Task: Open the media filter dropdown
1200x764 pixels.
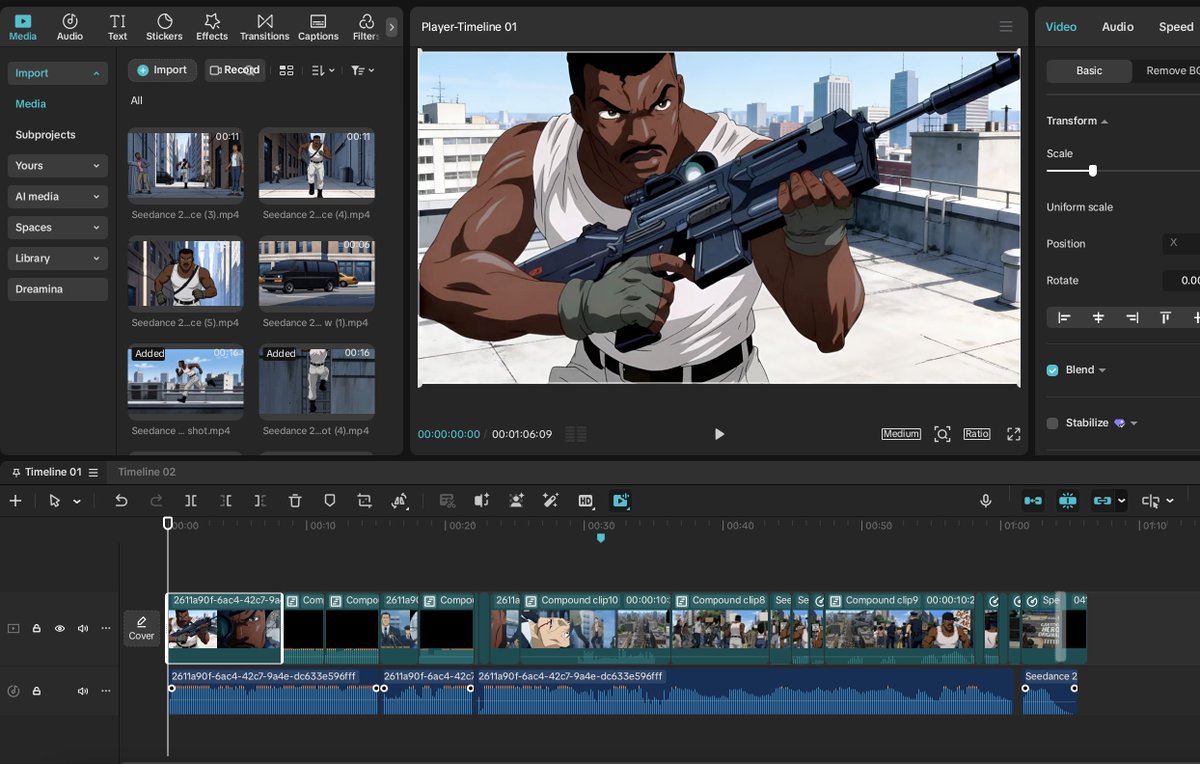Action: [x=362, y=70]
